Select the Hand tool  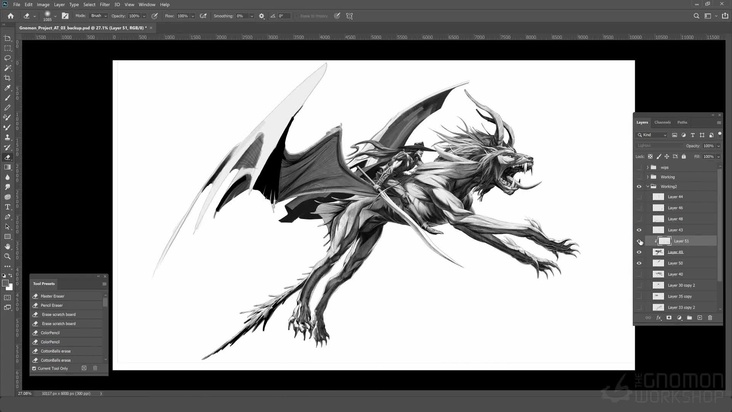(7, 246)
